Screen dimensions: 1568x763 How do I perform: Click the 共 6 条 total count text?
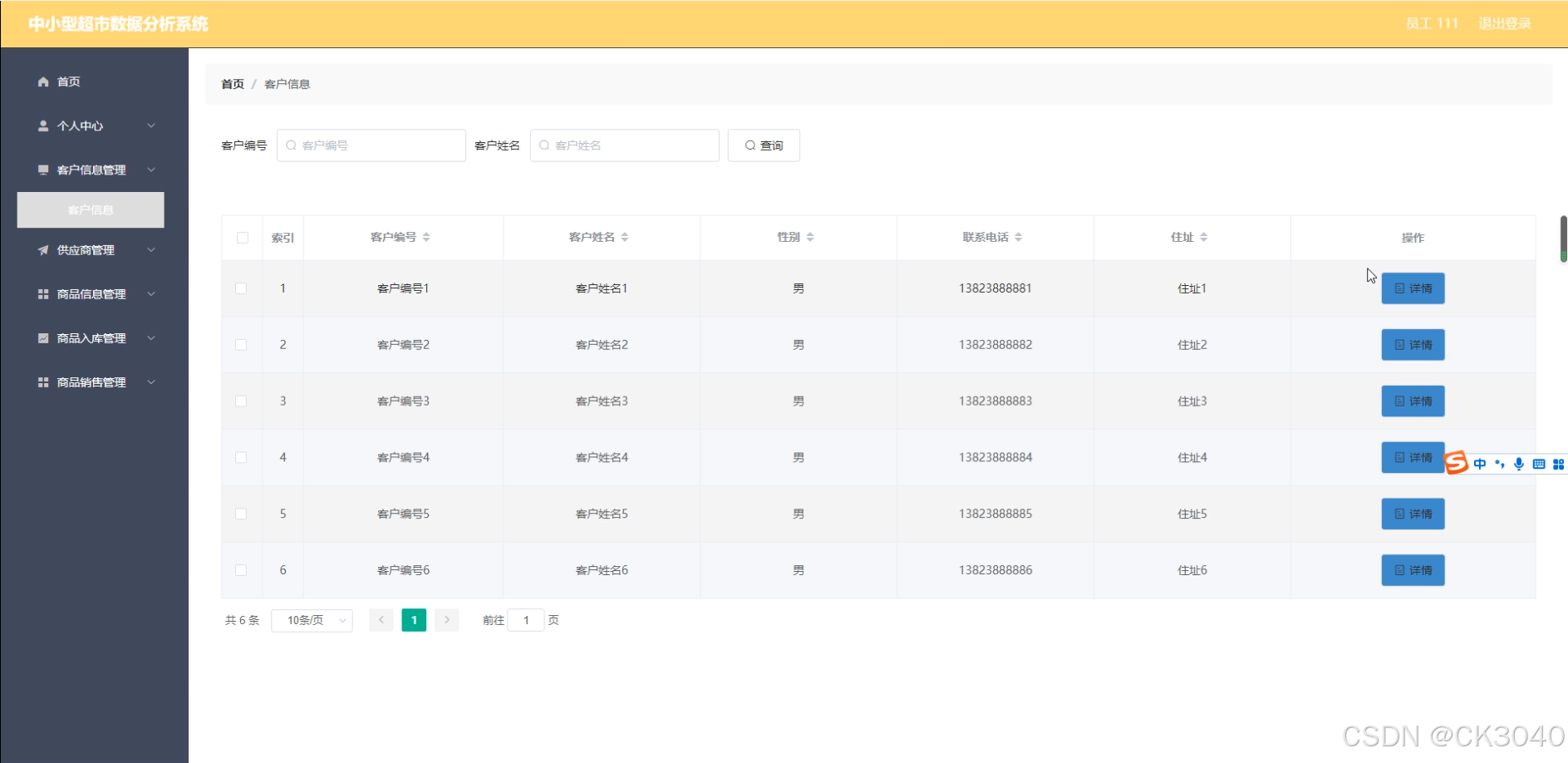click(x=242, y=620)
